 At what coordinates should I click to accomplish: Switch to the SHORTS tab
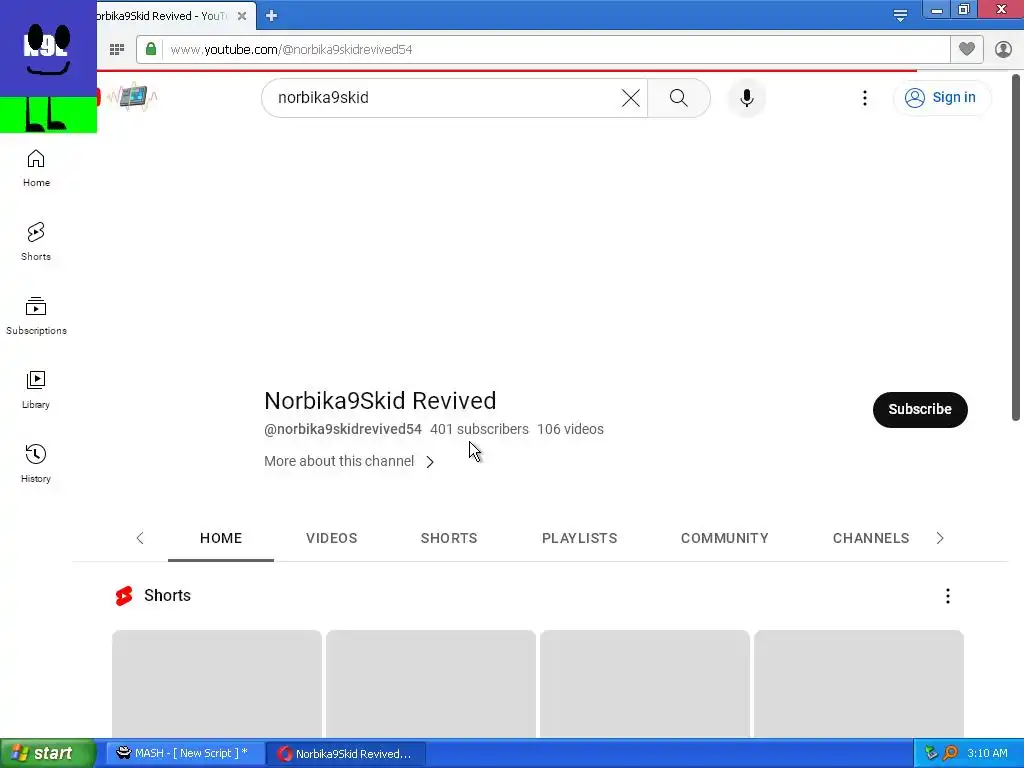449,538
